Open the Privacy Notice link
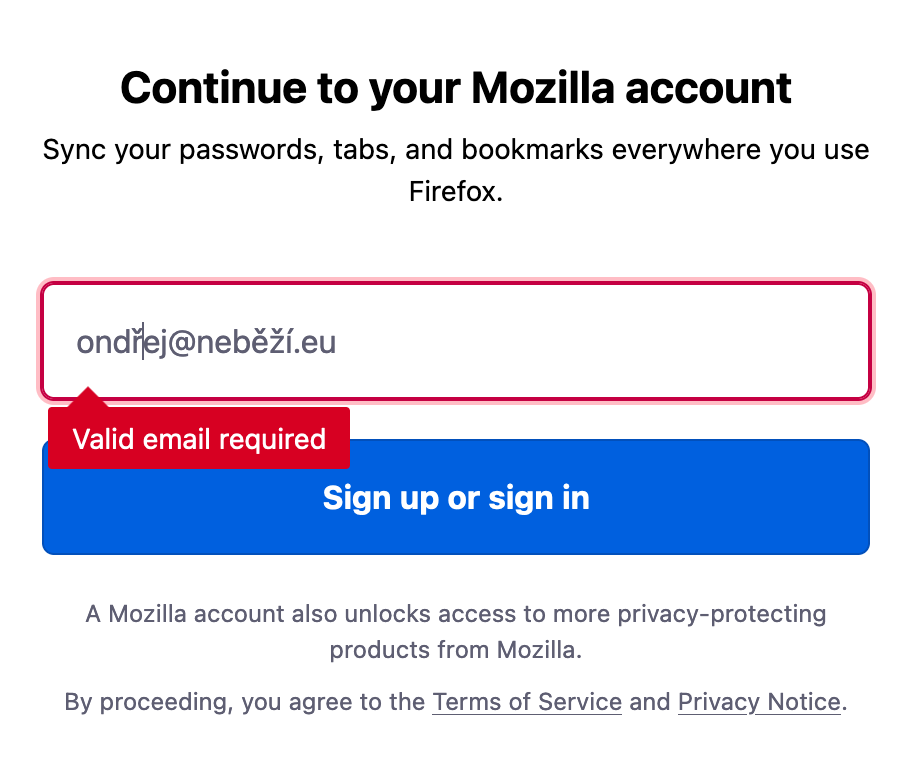The height and width of the screenshot is (770, 916). pos(759,702)
